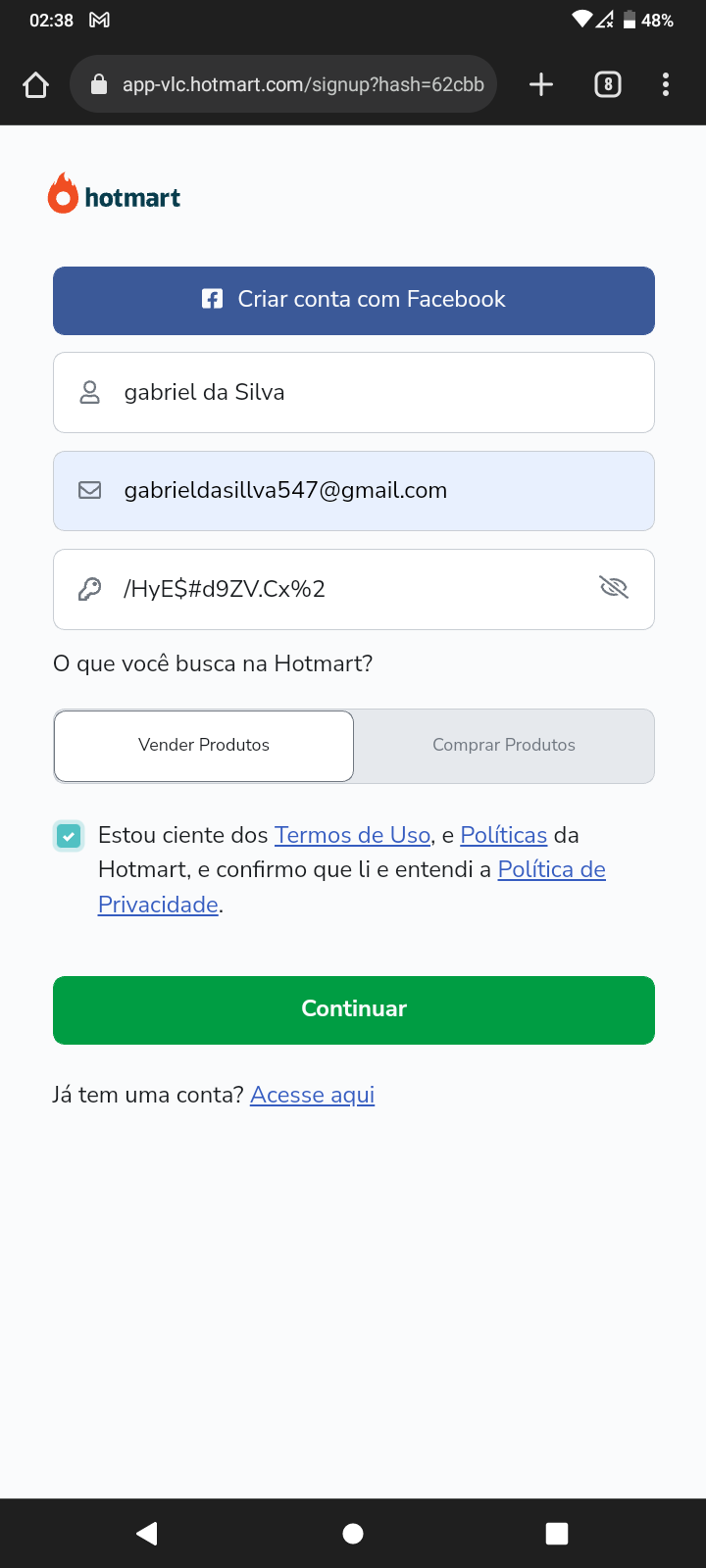706x1568 pixels.
Task: Open the Gmail notification icon in the status bar
Action: (x=99, y=19)
